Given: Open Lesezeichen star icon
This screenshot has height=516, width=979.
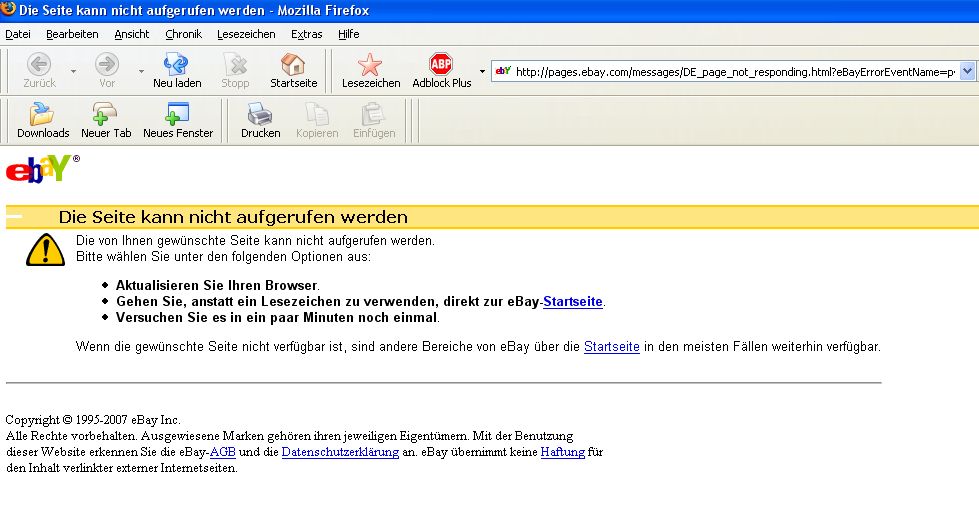Looking at the screenshot, I should tap(370, 64).
